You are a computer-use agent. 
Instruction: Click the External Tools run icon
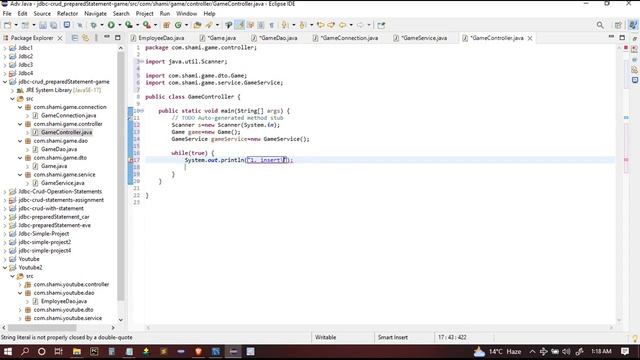tap(147, 25)
